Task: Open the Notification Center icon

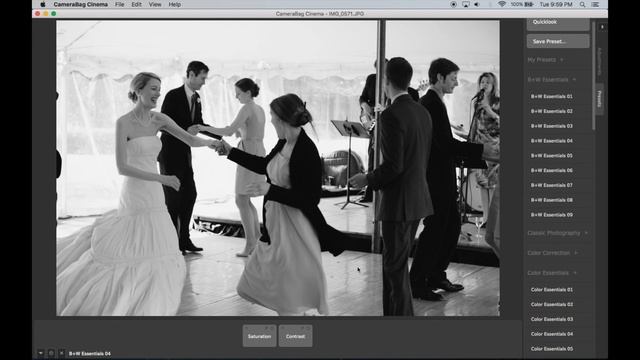Action: pos(596,4)
